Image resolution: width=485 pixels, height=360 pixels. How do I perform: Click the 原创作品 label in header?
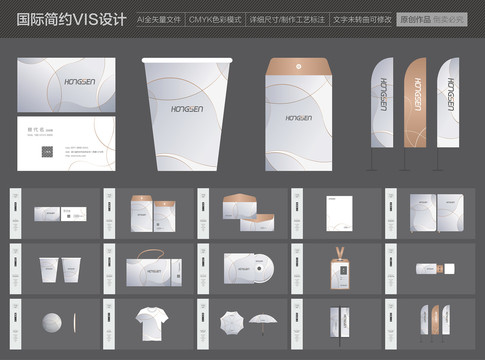click(x=415, y=19)
